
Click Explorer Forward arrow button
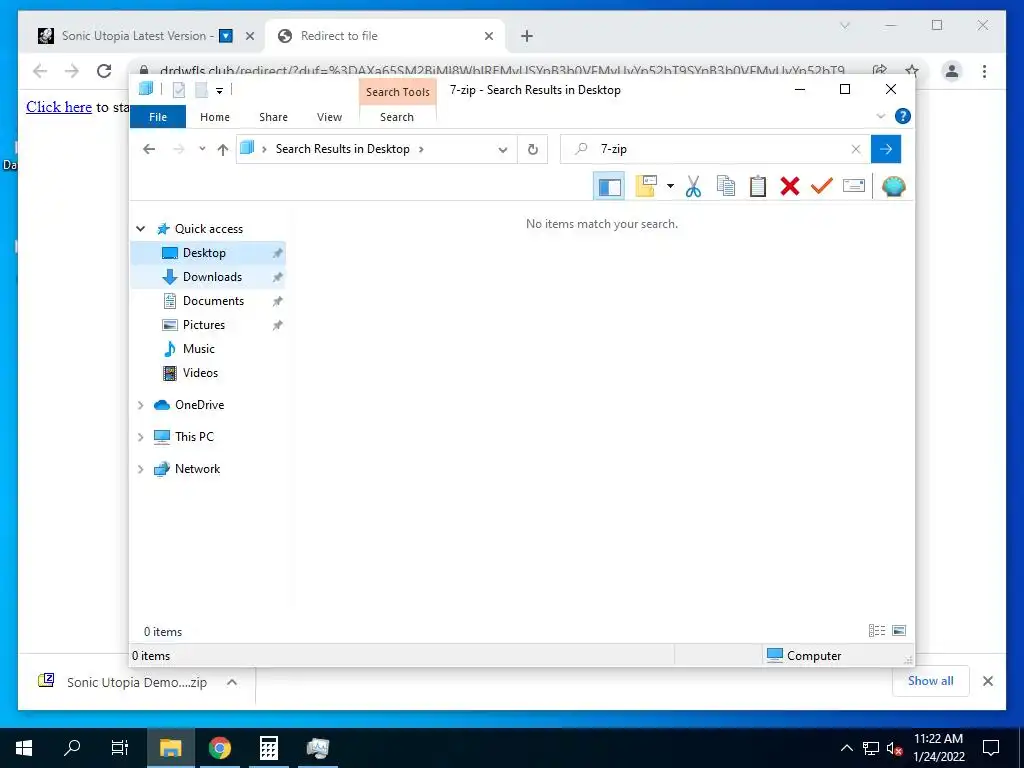(x=178, y=150)
